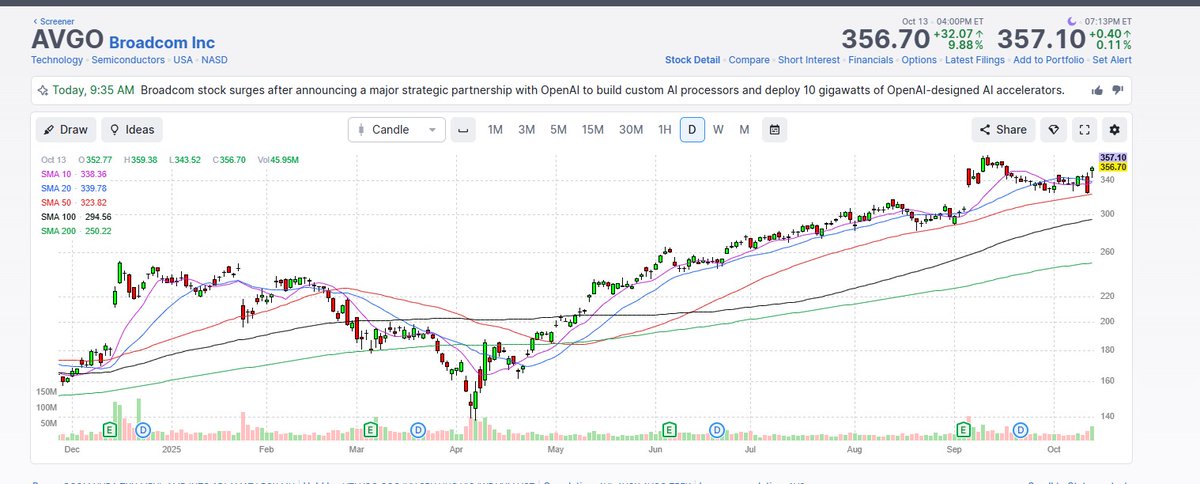This screenshot has height=484, width=1200.
Task: Click the September dividend D marker
Action: click(1020, 430)
